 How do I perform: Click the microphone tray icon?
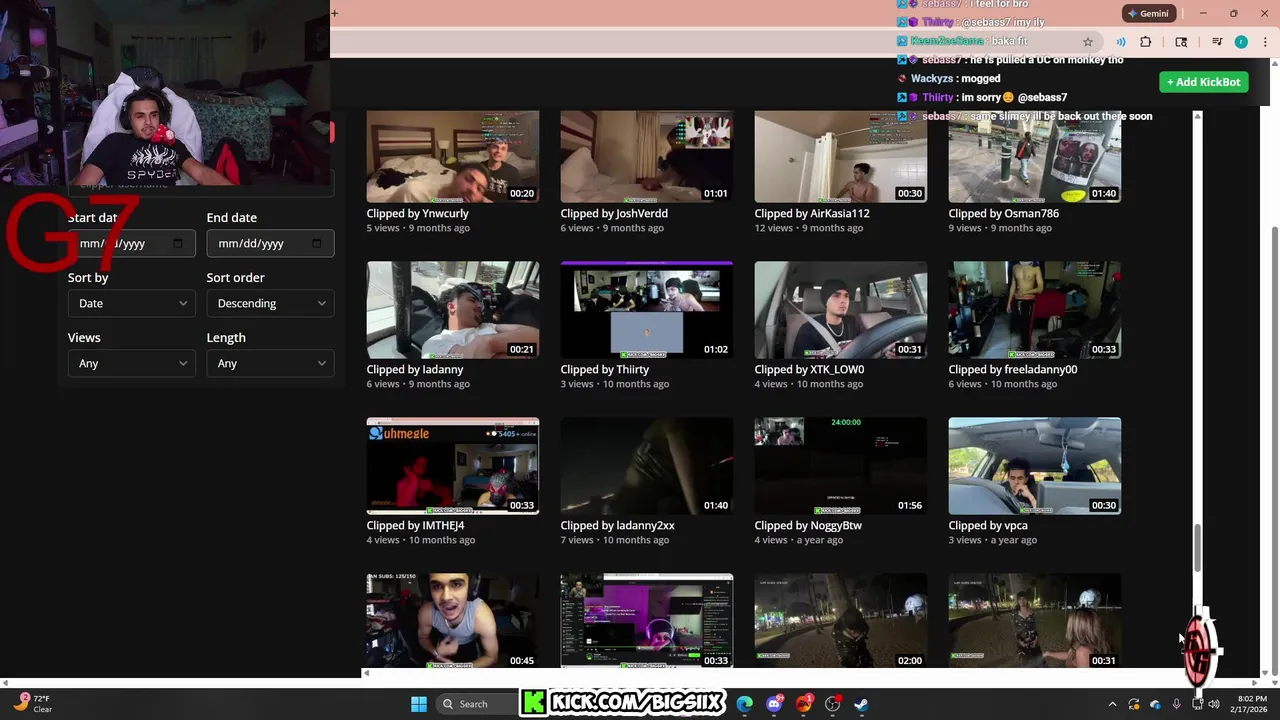(x=1176, y=704)
